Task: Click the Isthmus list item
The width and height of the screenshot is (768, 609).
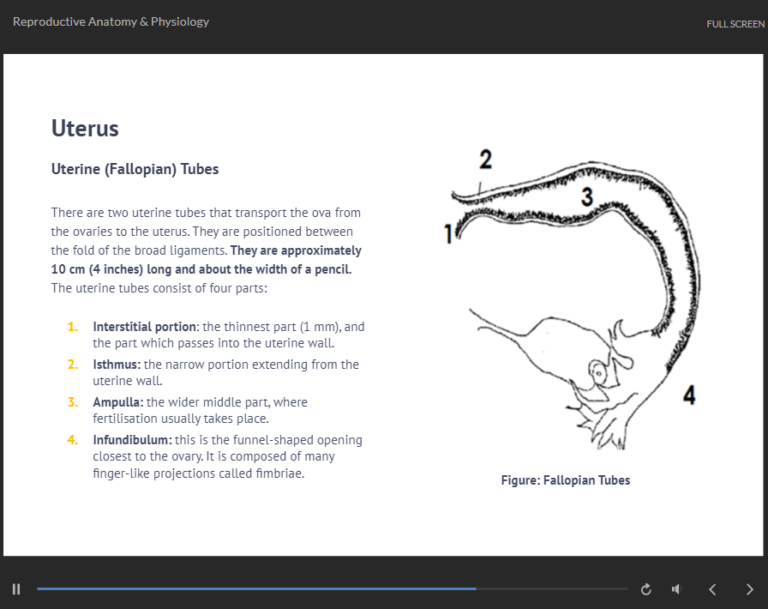Action: [213, 372]
